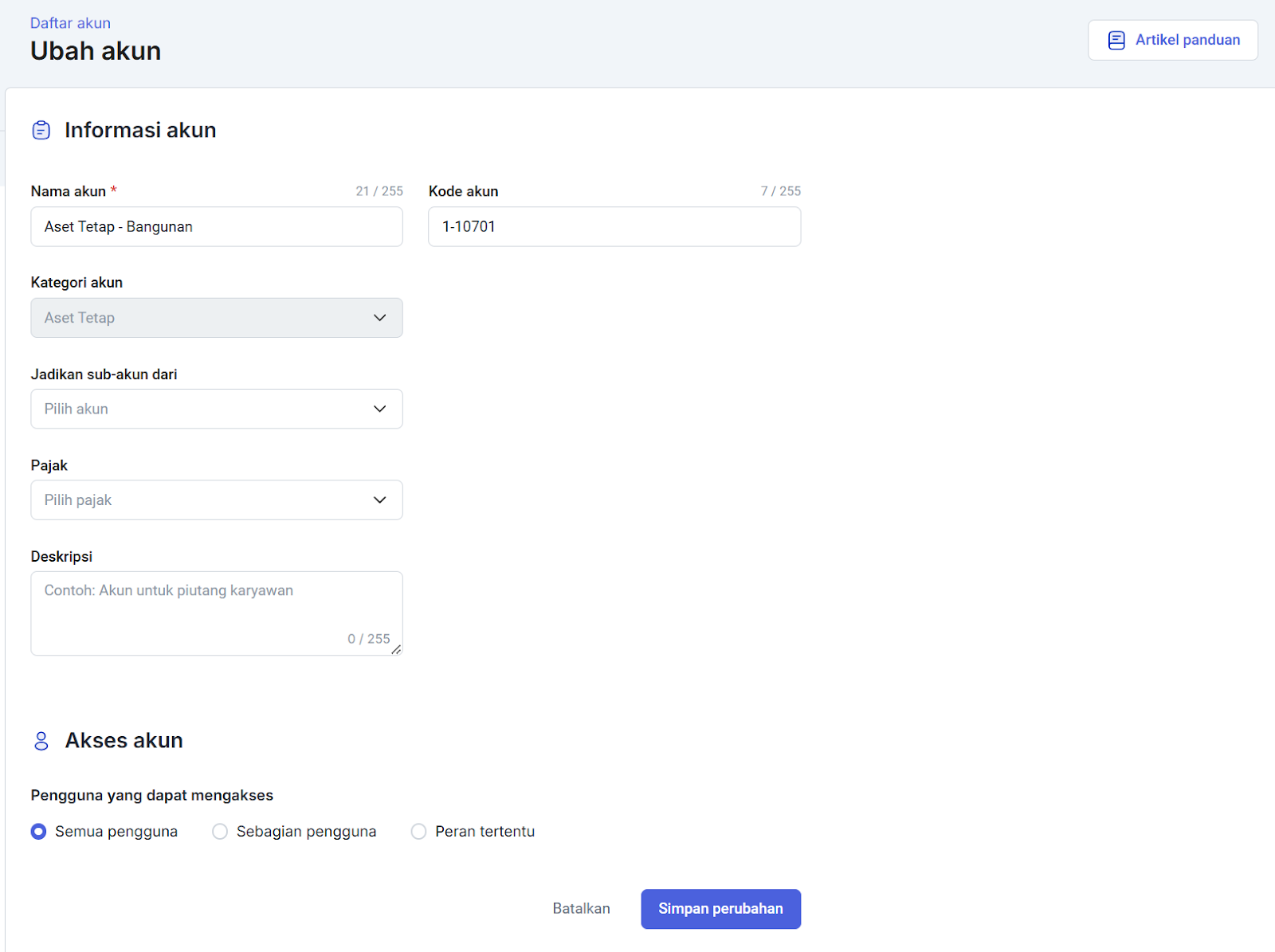This screenshot has width=1275, height=952.
Task: Click into the Deskripsi text area
Action: pyautogui.click(x=217, y=613)
